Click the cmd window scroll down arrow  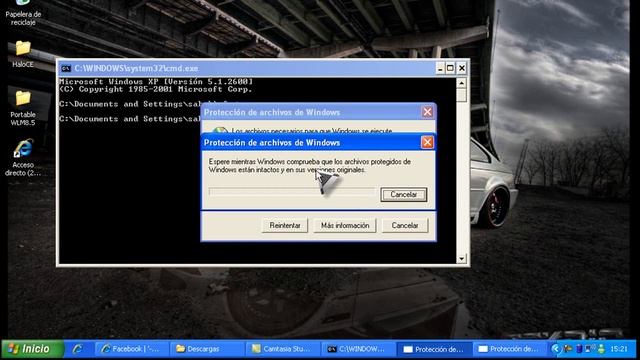(x=461, y=258)
